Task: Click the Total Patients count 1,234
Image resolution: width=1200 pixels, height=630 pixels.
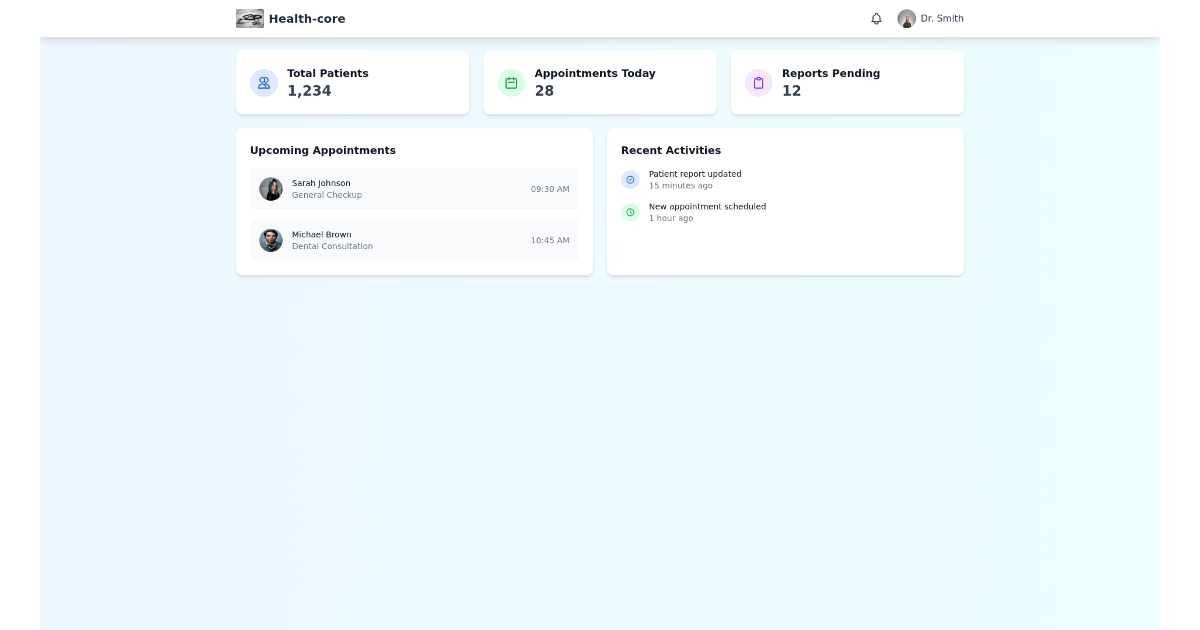Action: tap(308, 91)
